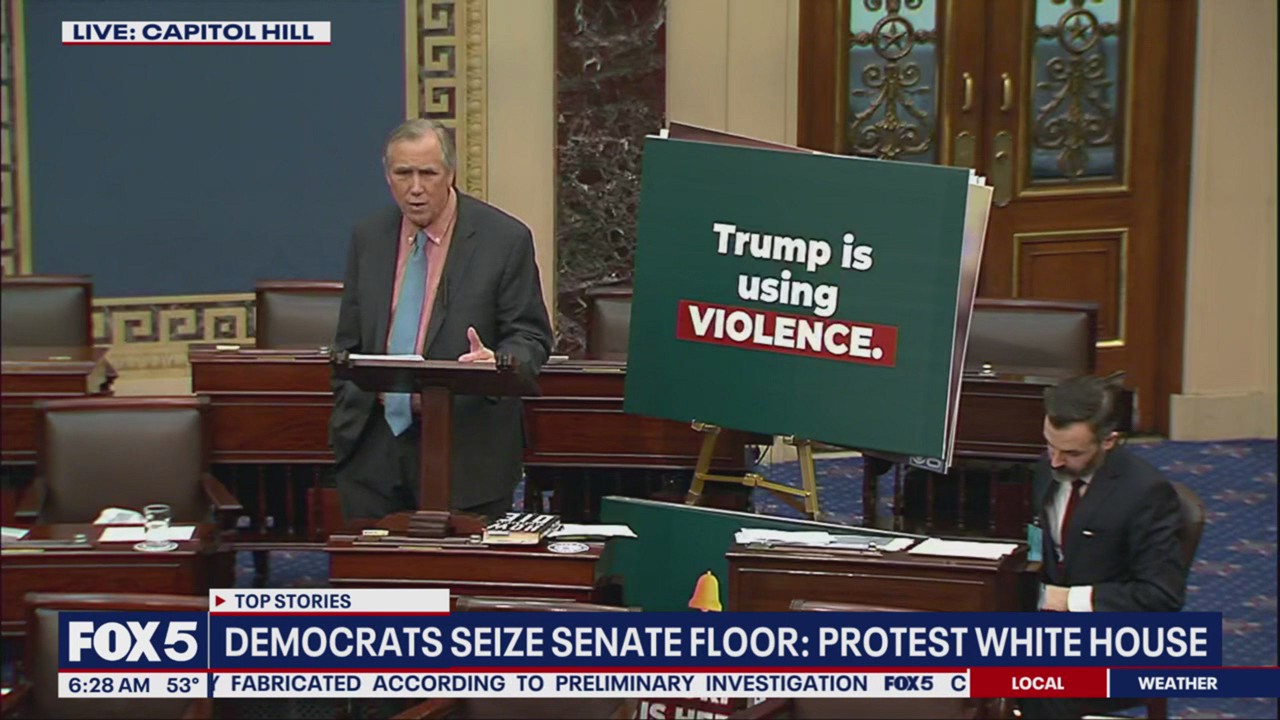The width and height of the screenshot is (1280, 720).
Task: Select the LOCAL tab in bottom bar
Action: click(x=1037, y=684)
